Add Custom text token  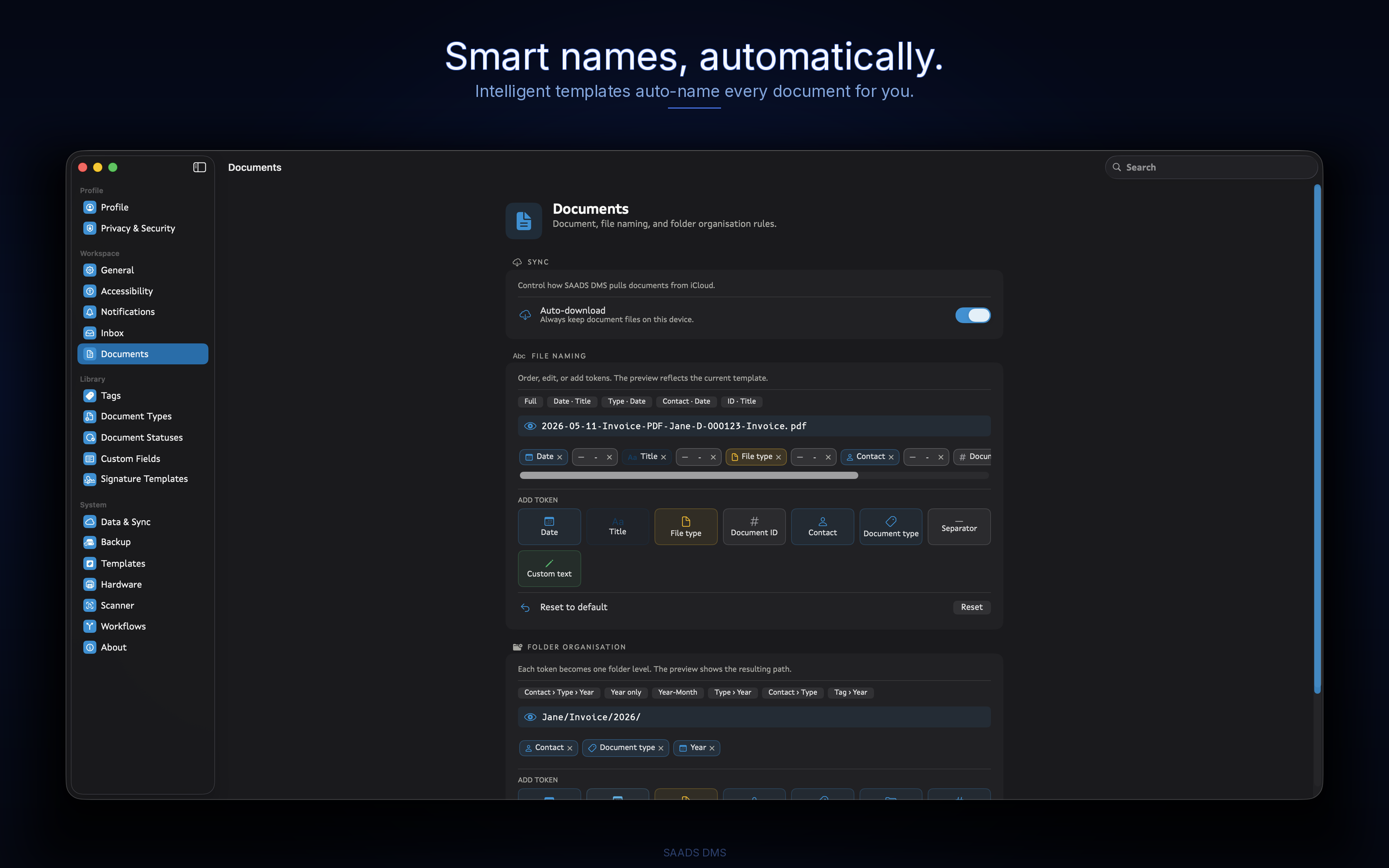pos(549,569)
